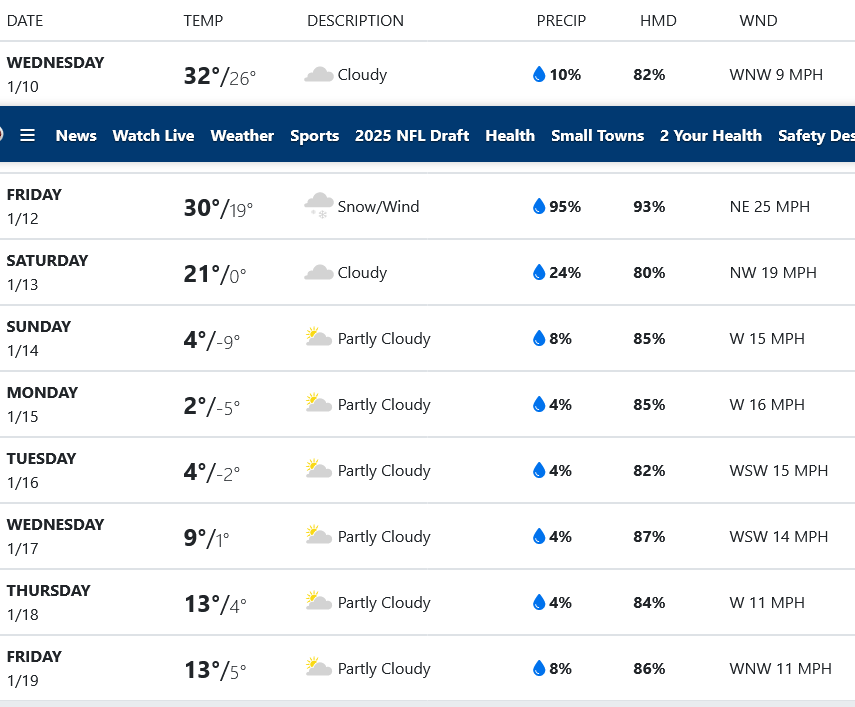Open the Weather nav item
Viewport: 855px width, 707px height.
[242, 135]
